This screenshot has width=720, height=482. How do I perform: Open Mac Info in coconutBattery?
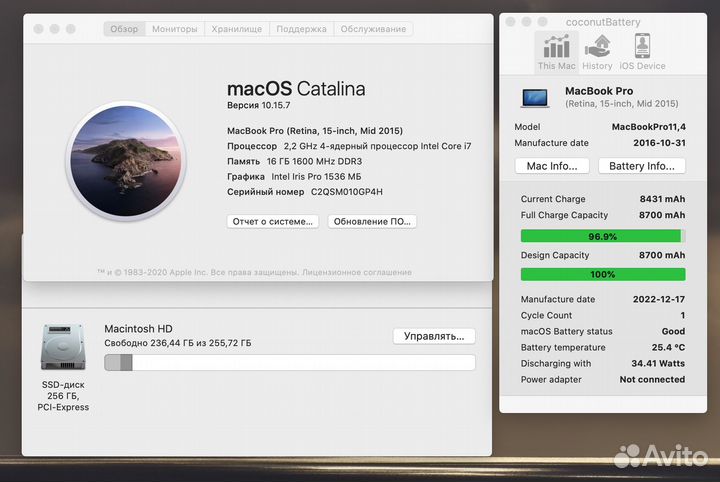[552, 166]
